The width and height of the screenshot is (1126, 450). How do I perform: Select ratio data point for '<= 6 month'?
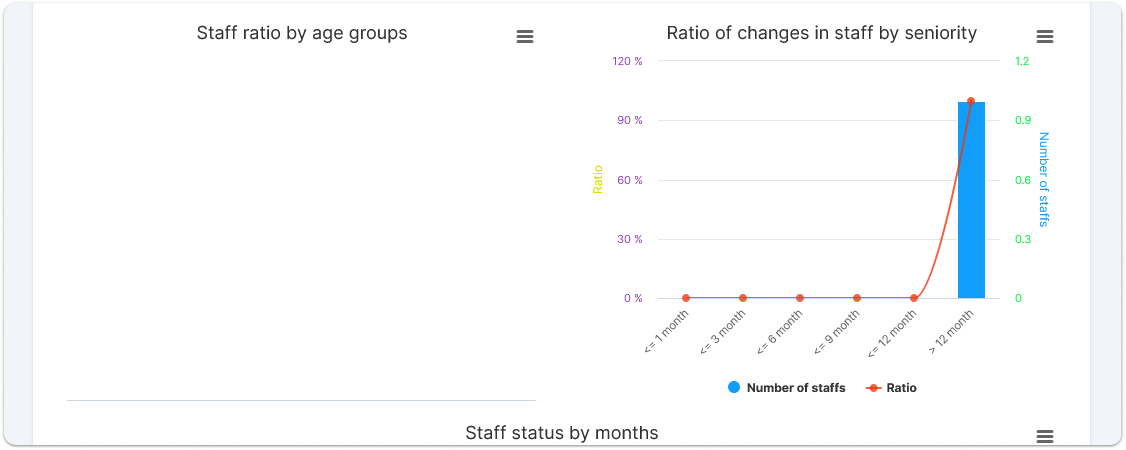pyautogui.click(x=800, y=298)
